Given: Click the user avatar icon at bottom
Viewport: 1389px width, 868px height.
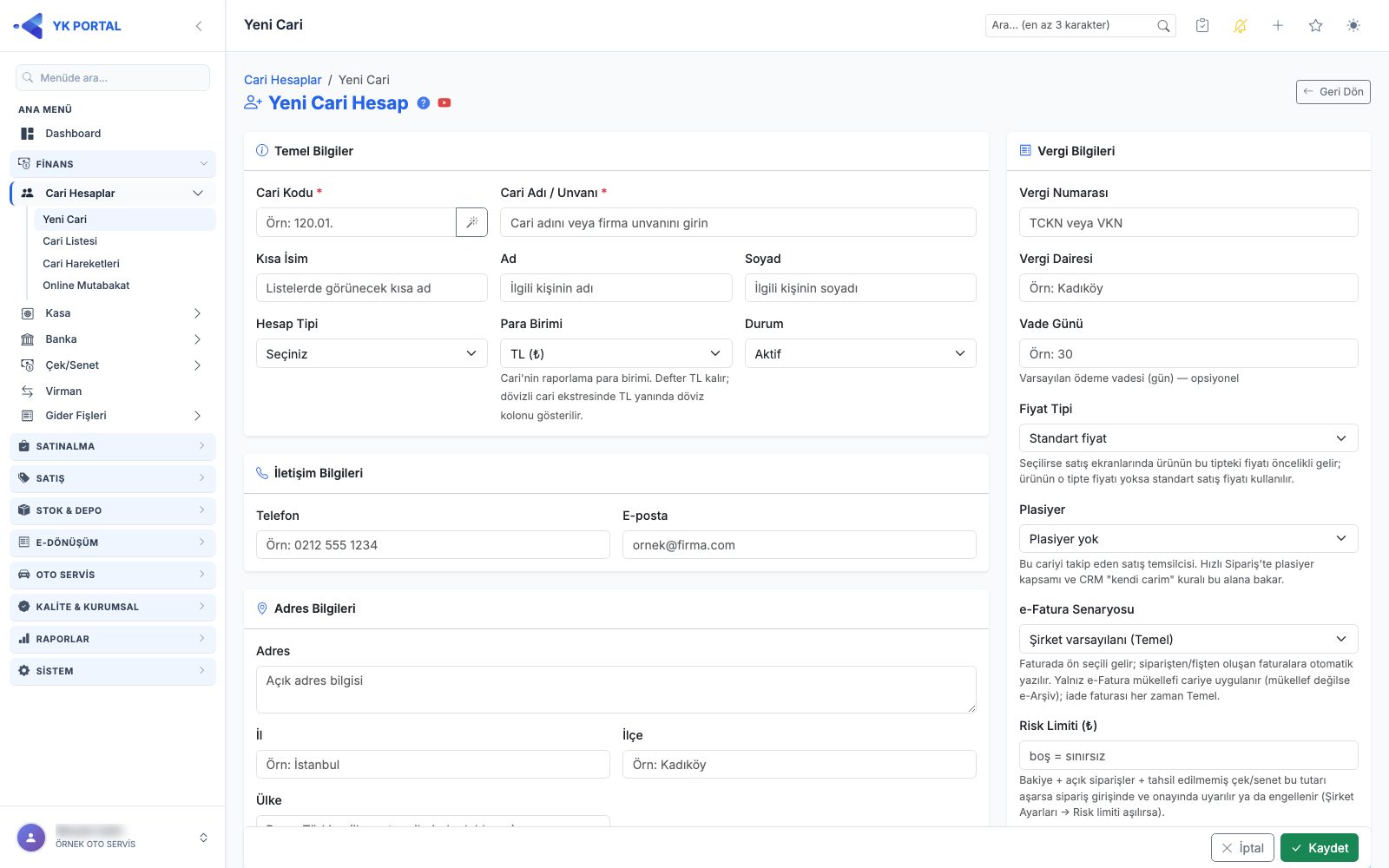Looking at the screenshot, I should tap(31, 838).
